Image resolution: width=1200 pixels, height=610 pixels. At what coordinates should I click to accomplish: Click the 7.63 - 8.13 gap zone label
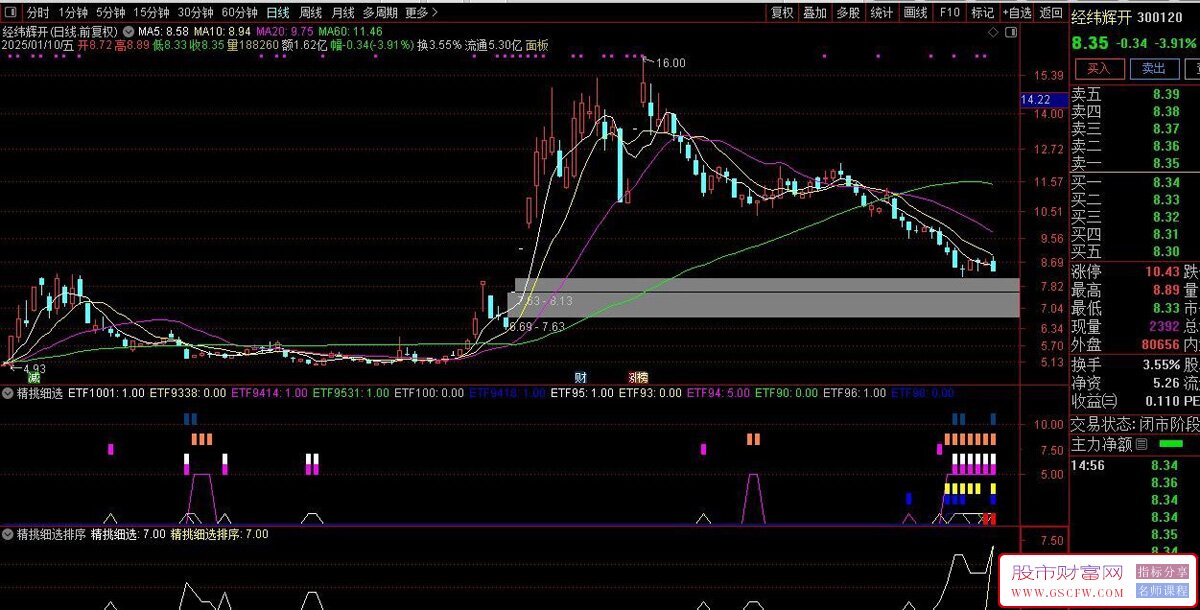pyautogui.click(x=546, y=300)
